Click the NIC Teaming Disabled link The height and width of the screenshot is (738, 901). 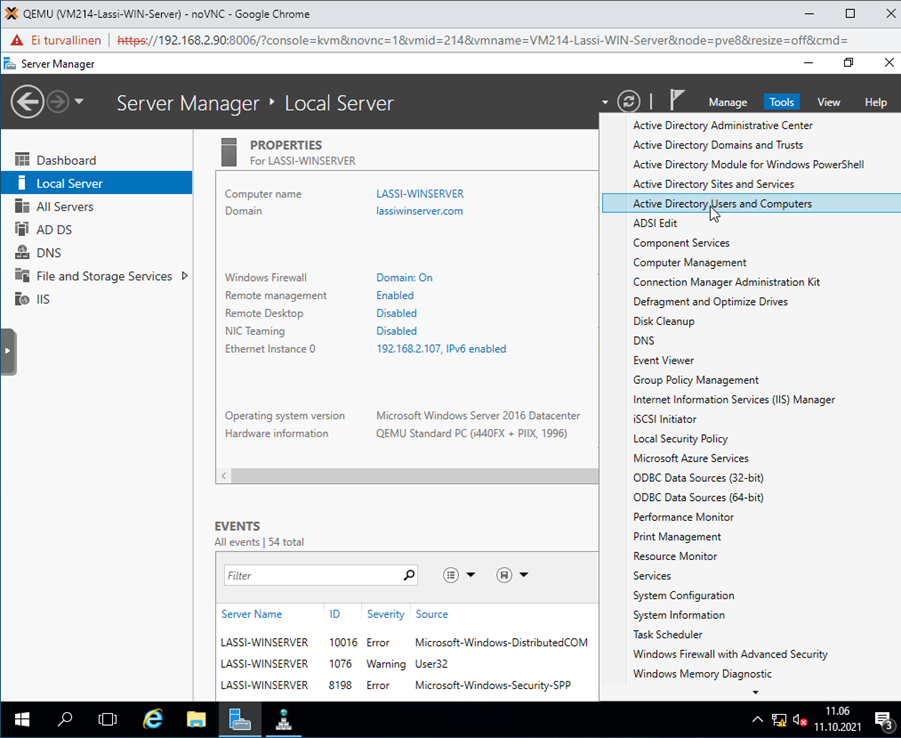pos(396,331)
